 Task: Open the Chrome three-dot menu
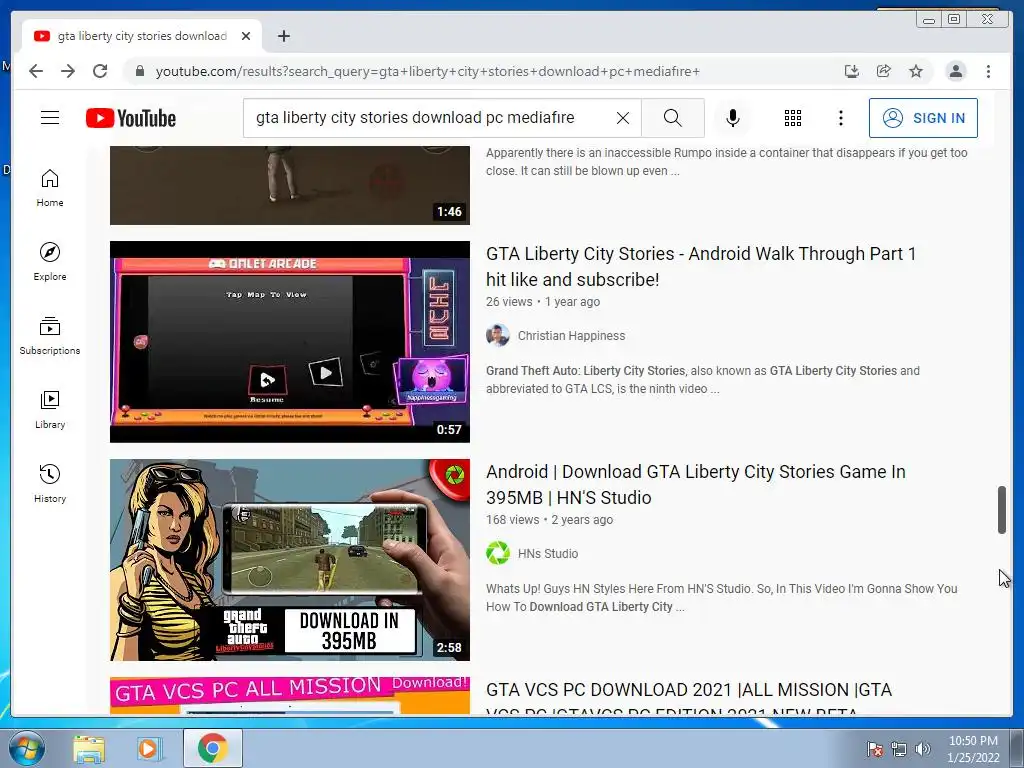(x=988, y=71)
